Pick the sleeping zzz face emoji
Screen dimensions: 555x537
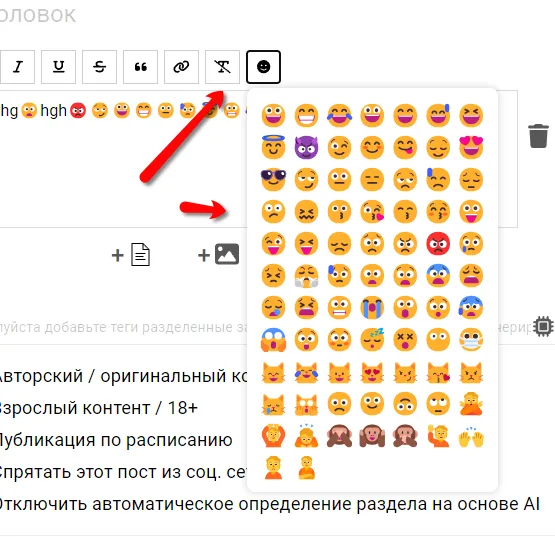[372, 339]
